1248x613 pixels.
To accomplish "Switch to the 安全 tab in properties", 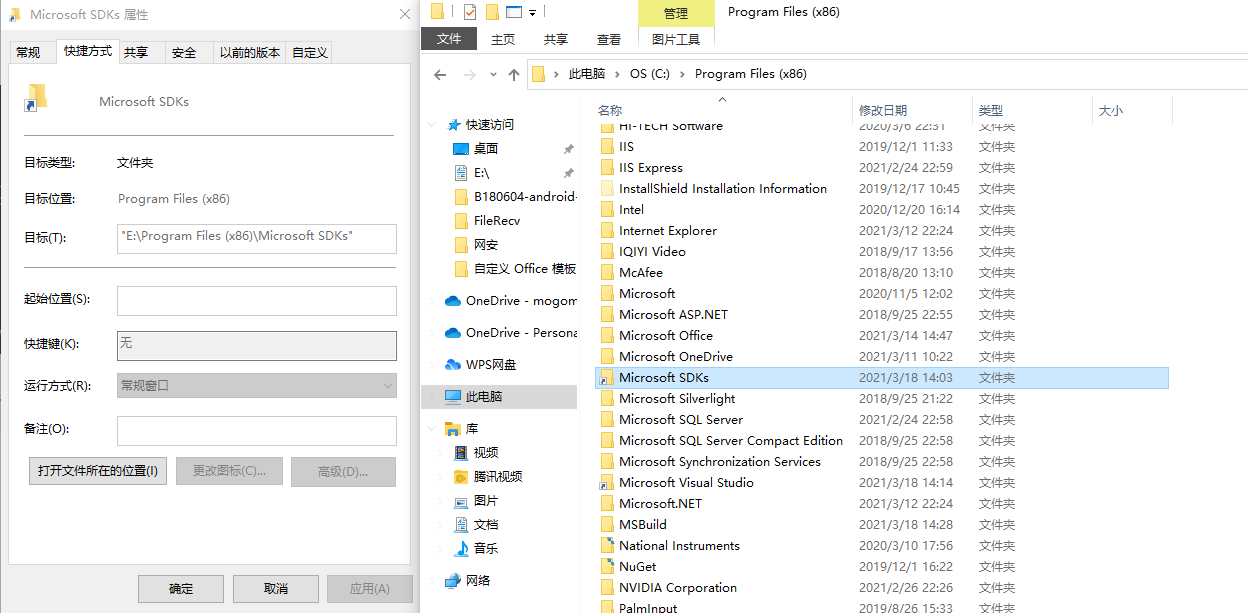I will pyautogui.click(x=184, y=51).
